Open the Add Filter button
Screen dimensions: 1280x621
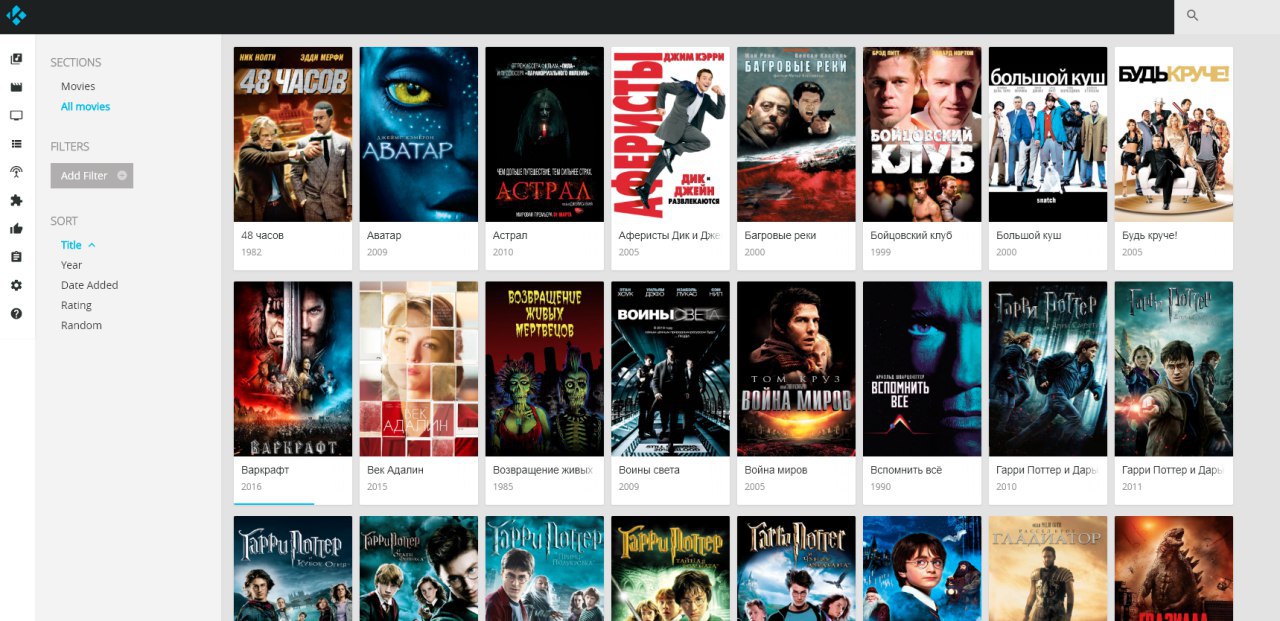click(92, 176)
